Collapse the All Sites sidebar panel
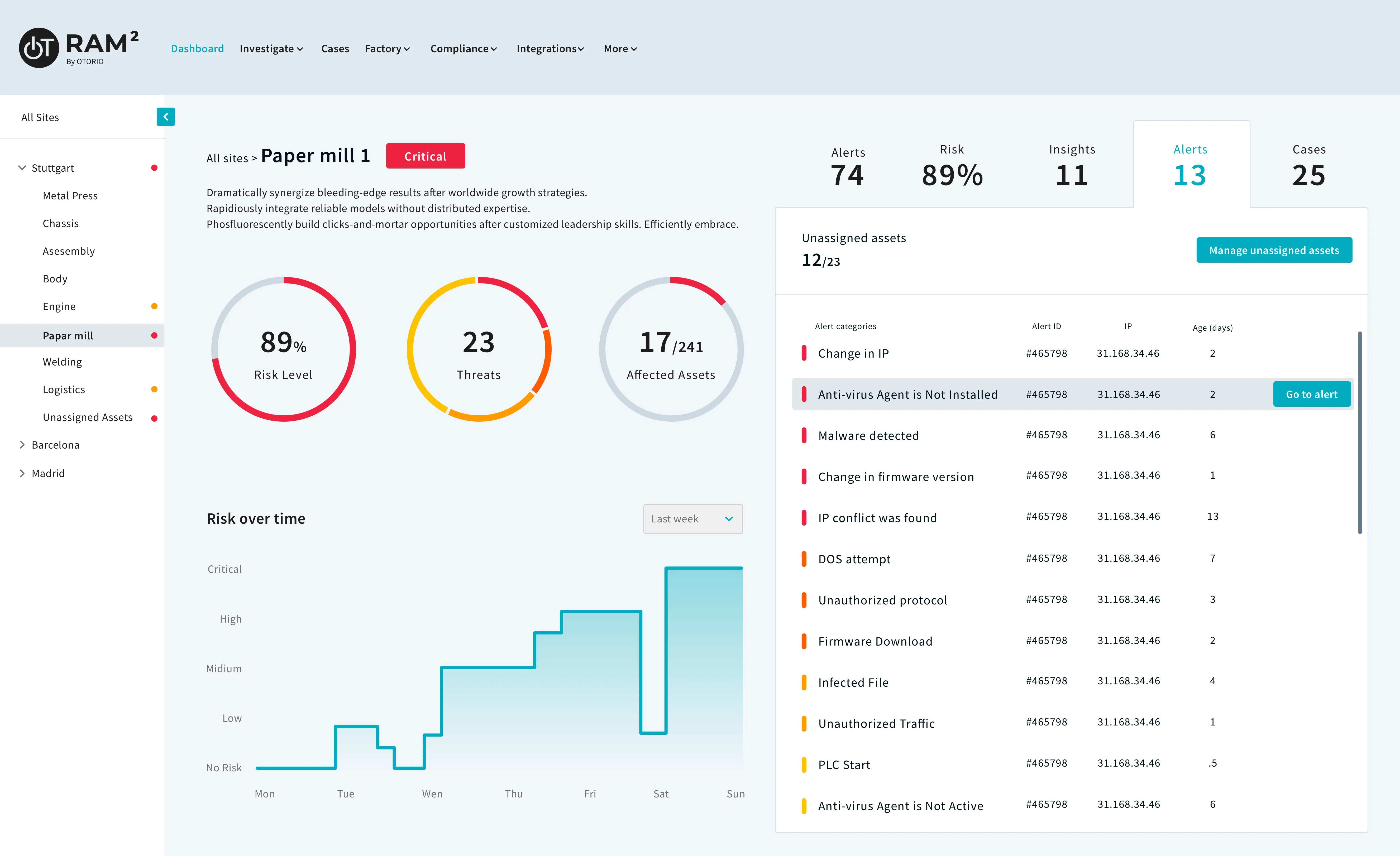 pyautogui.click(x=165, y=117)
